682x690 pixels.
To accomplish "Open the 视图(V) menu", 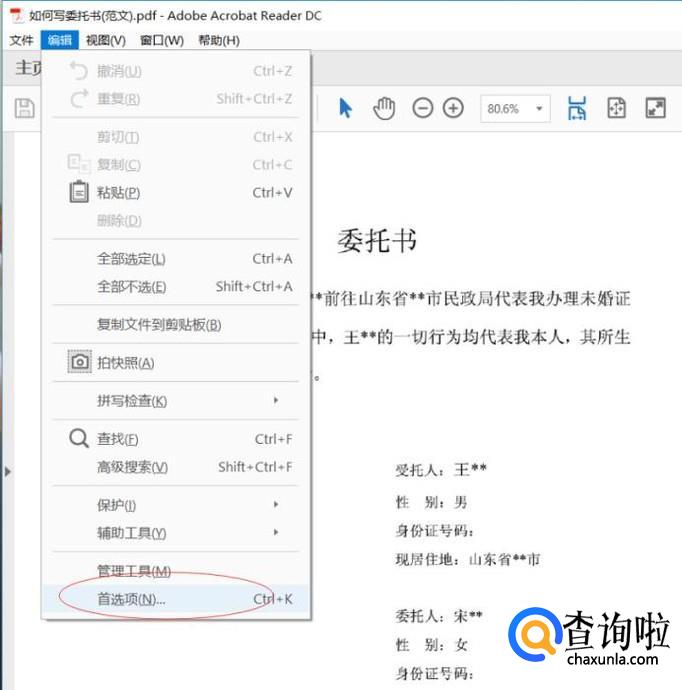I will coord(106,40).
